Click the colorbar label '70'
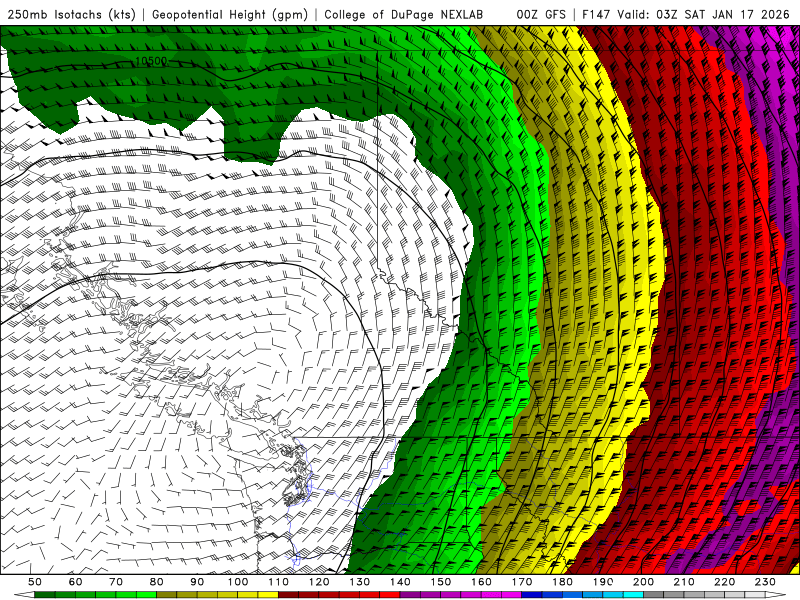The image size is (800, 600). [116, 582]
